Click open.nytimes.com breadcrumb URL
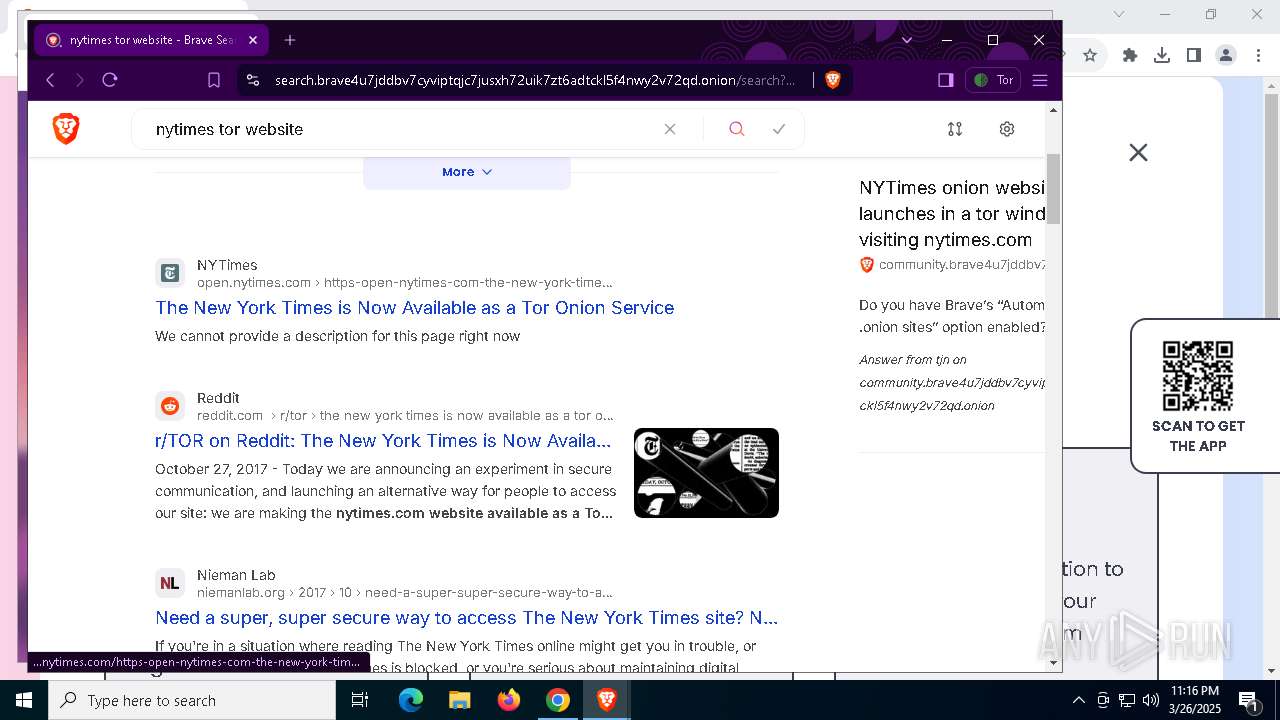 point(405,283)
